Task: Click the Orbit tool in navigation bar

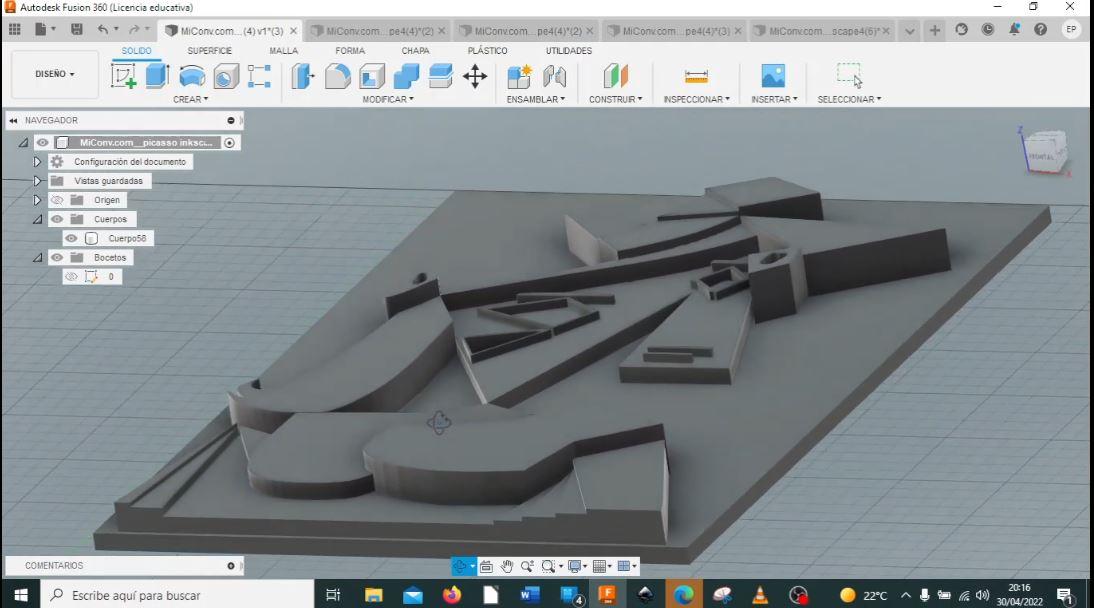Action: pyautogui.click(x=460, y=566)
